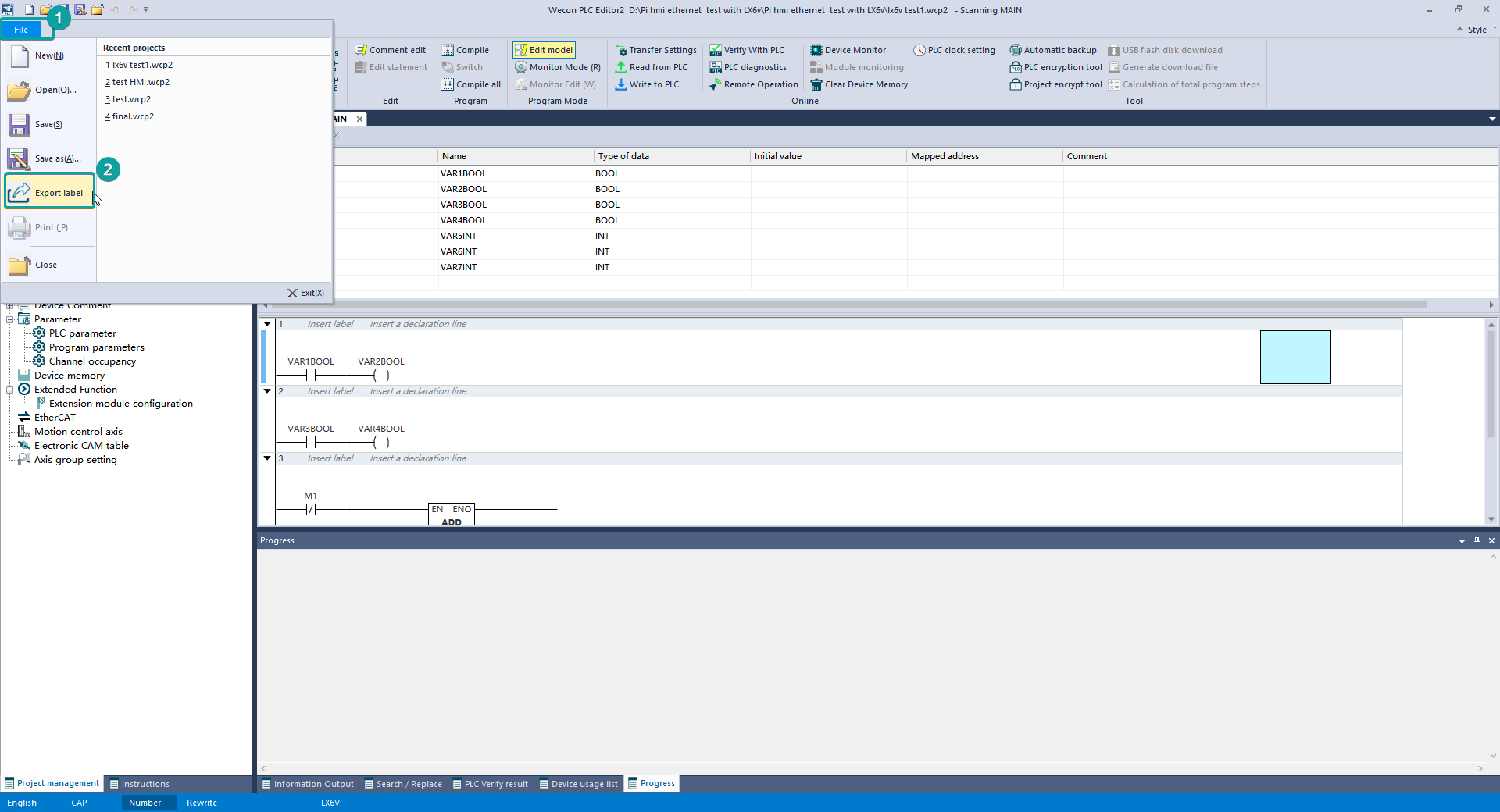Viewport: 1500px width, 812px height.
Task: Click Compile all button
Action: coord(471,84)
